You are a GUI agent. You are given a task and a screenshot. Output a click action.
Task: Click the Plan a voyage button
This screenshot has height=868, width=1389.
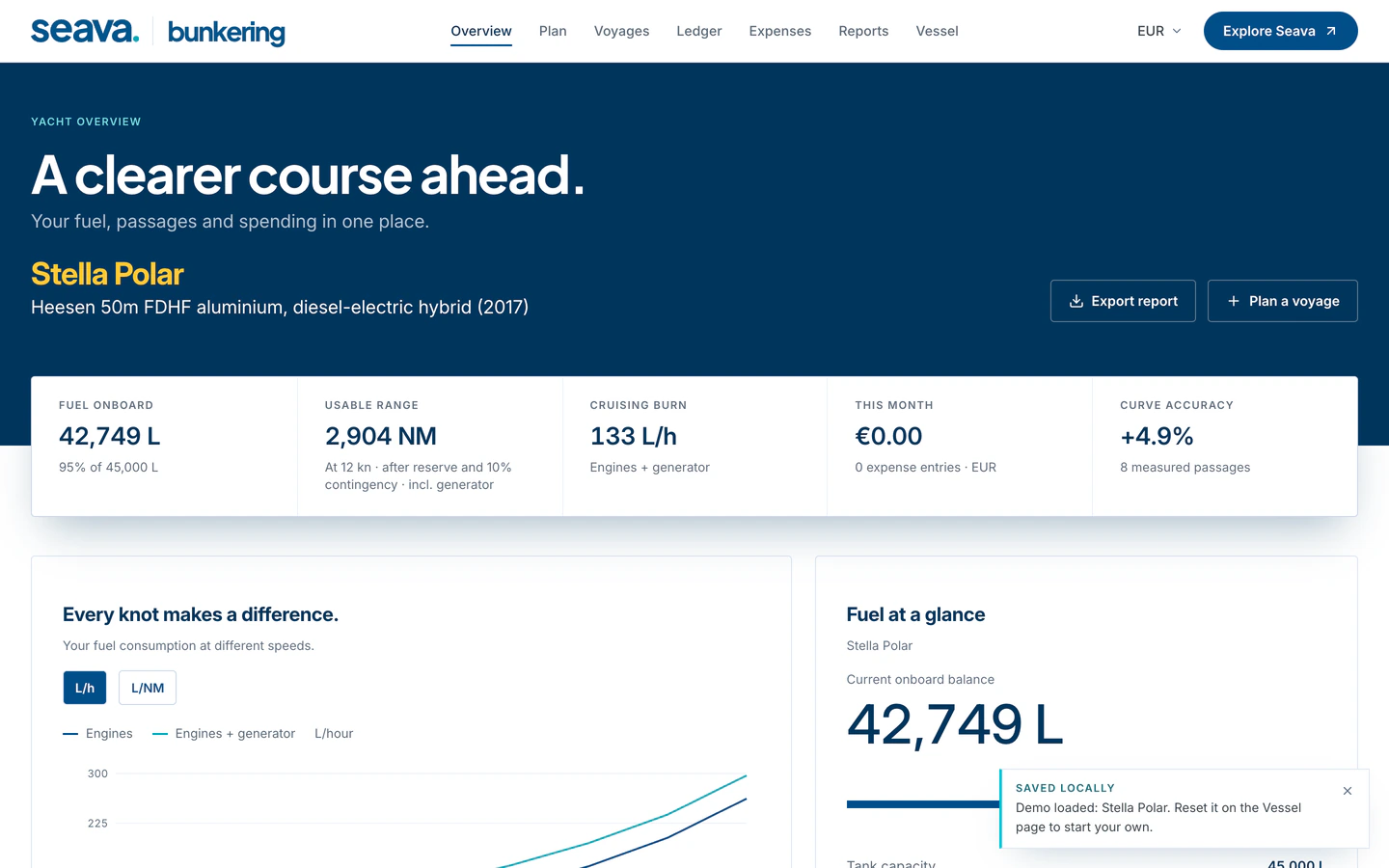point(1282,301)
